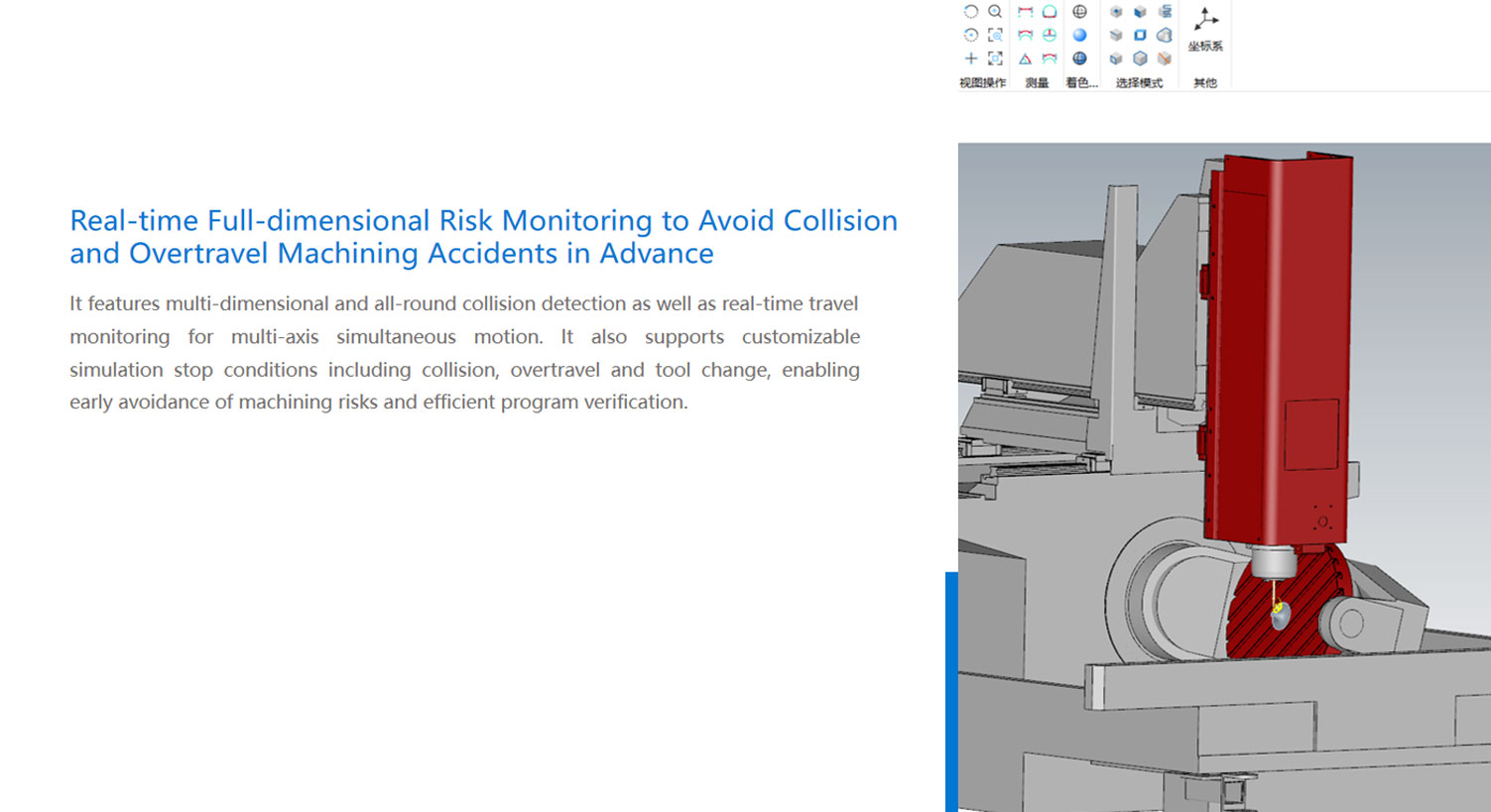Switch to solid blue sphere shading

tap(1080, 35)
